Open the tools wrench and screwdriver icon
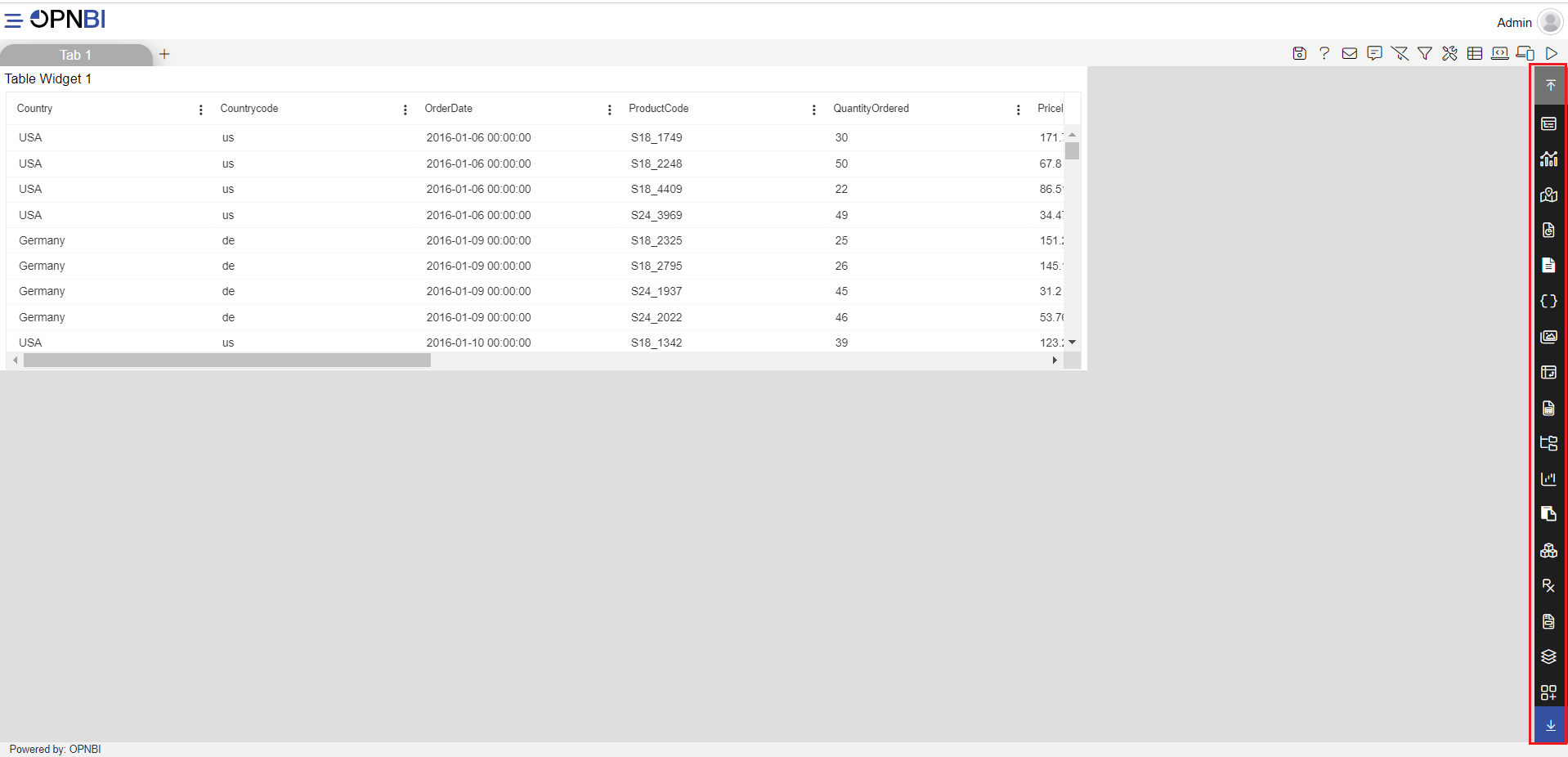 point(1449,53)
